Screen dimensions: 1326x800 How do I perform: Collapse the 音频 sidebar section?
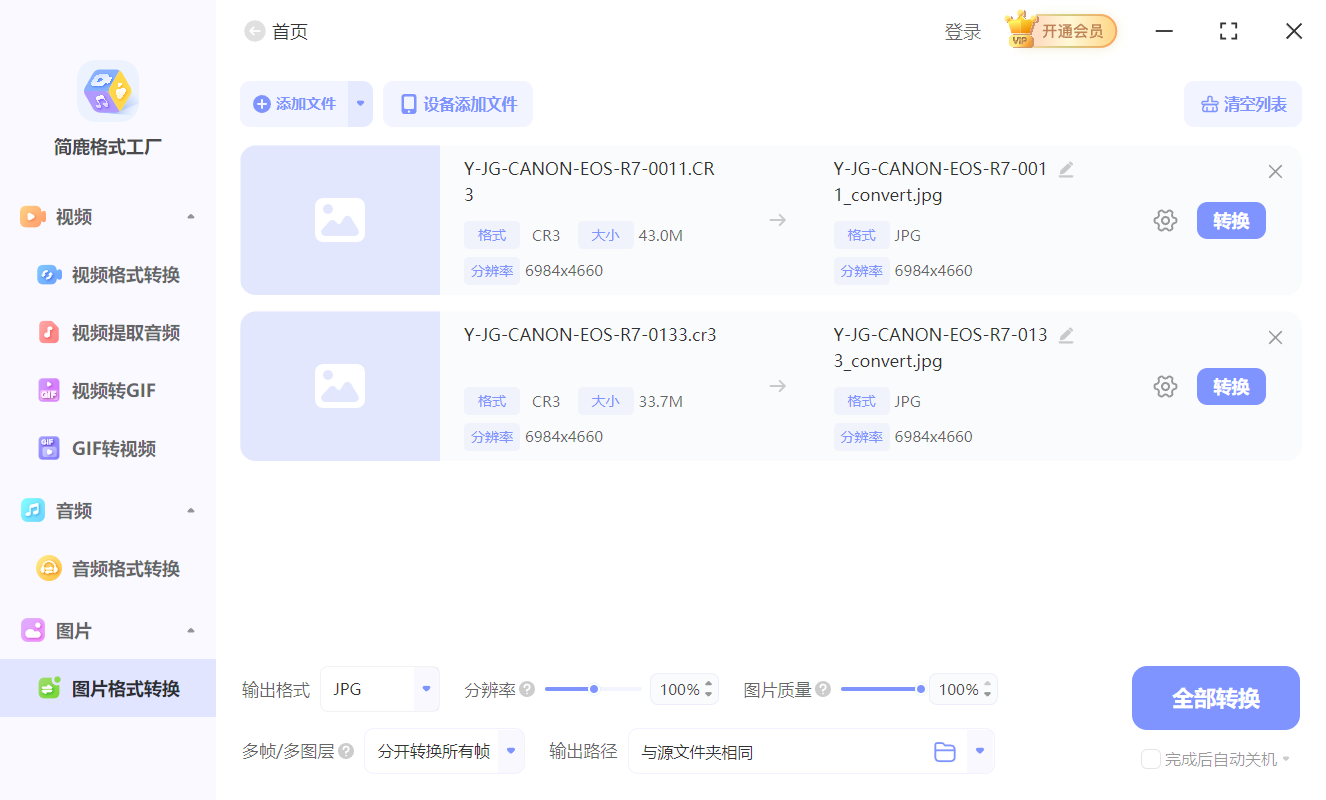(191, 511)
